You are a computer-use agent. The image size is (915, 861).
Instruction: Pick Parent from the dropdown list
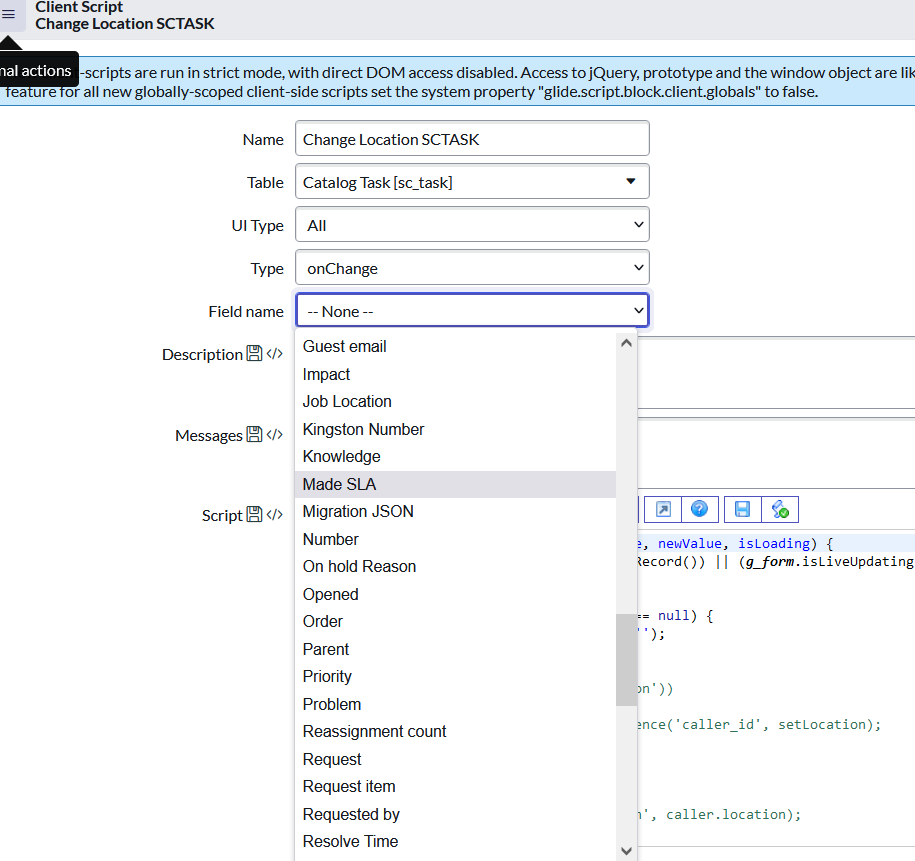click(x=455, y=649)
